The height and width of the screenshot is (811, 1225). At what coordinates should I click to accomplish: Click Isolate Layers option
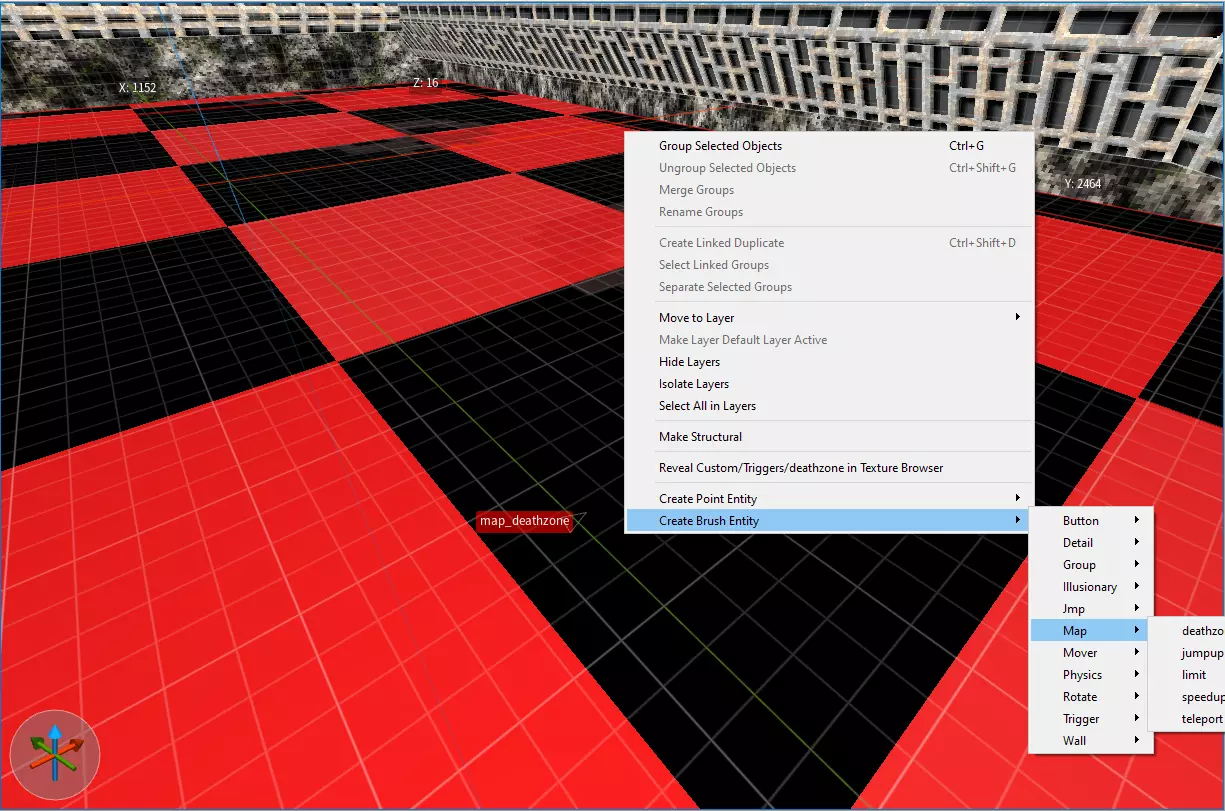tap(693, 384)
